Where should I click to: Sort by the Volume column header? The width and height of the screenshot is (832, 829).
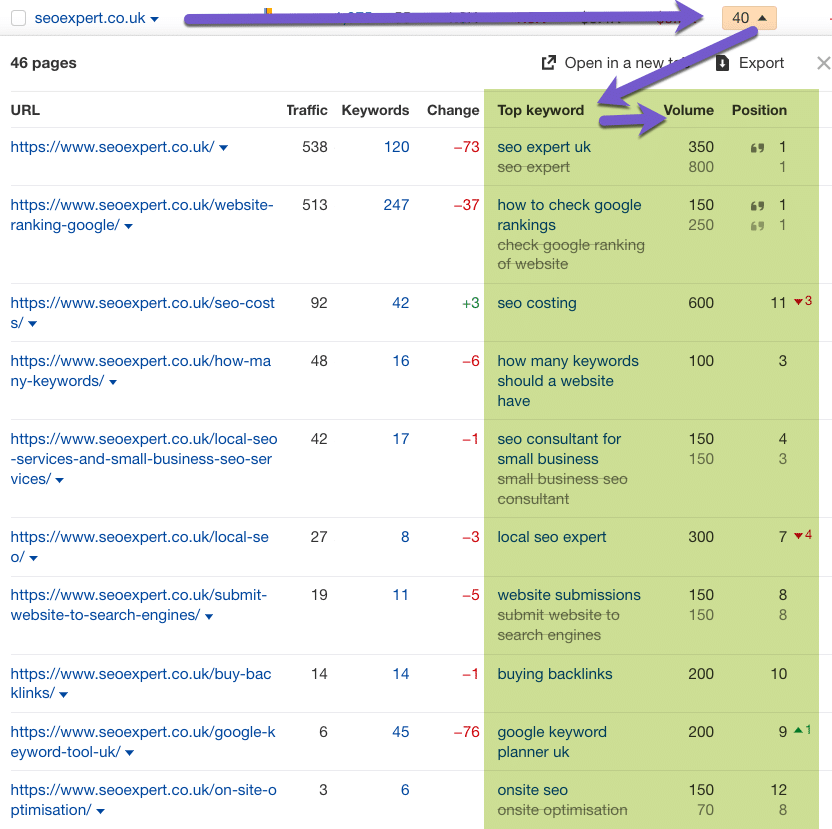pos(688,110)
